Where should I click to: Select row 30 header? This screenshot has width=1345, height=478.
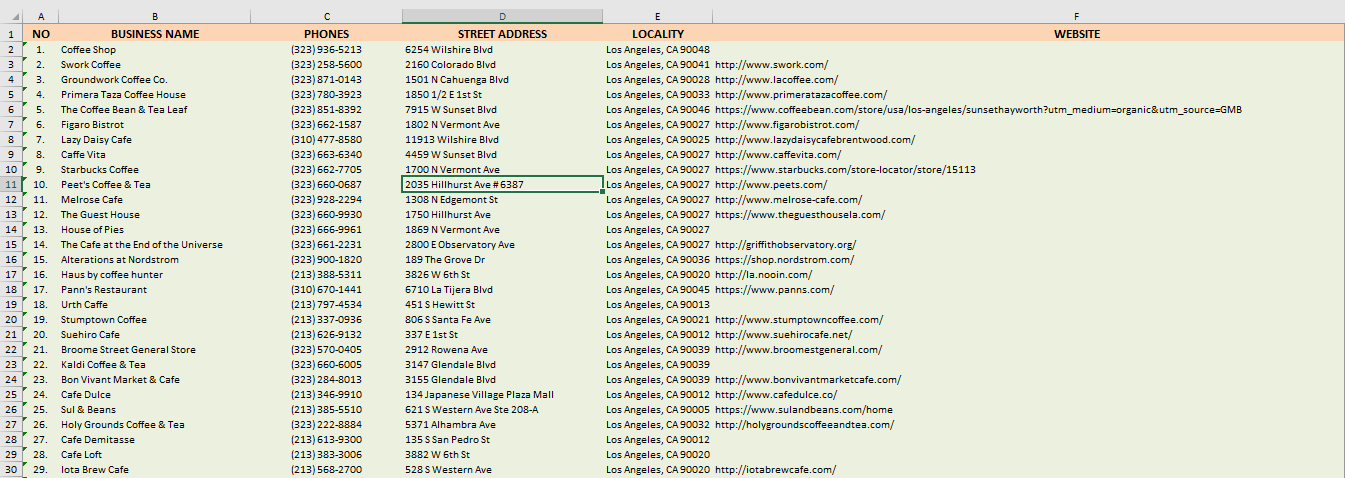coord(11,469)
